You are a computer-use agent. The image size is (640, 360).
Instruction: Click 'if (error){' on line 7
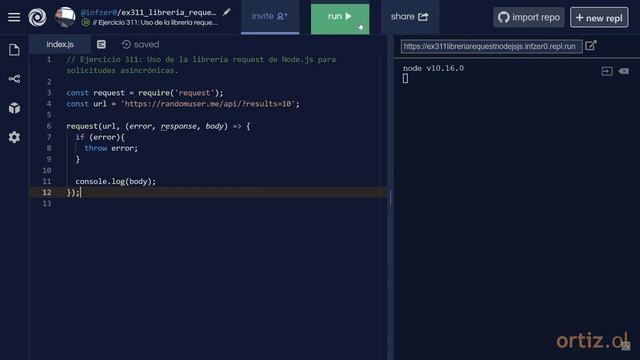tap(100, 137)
